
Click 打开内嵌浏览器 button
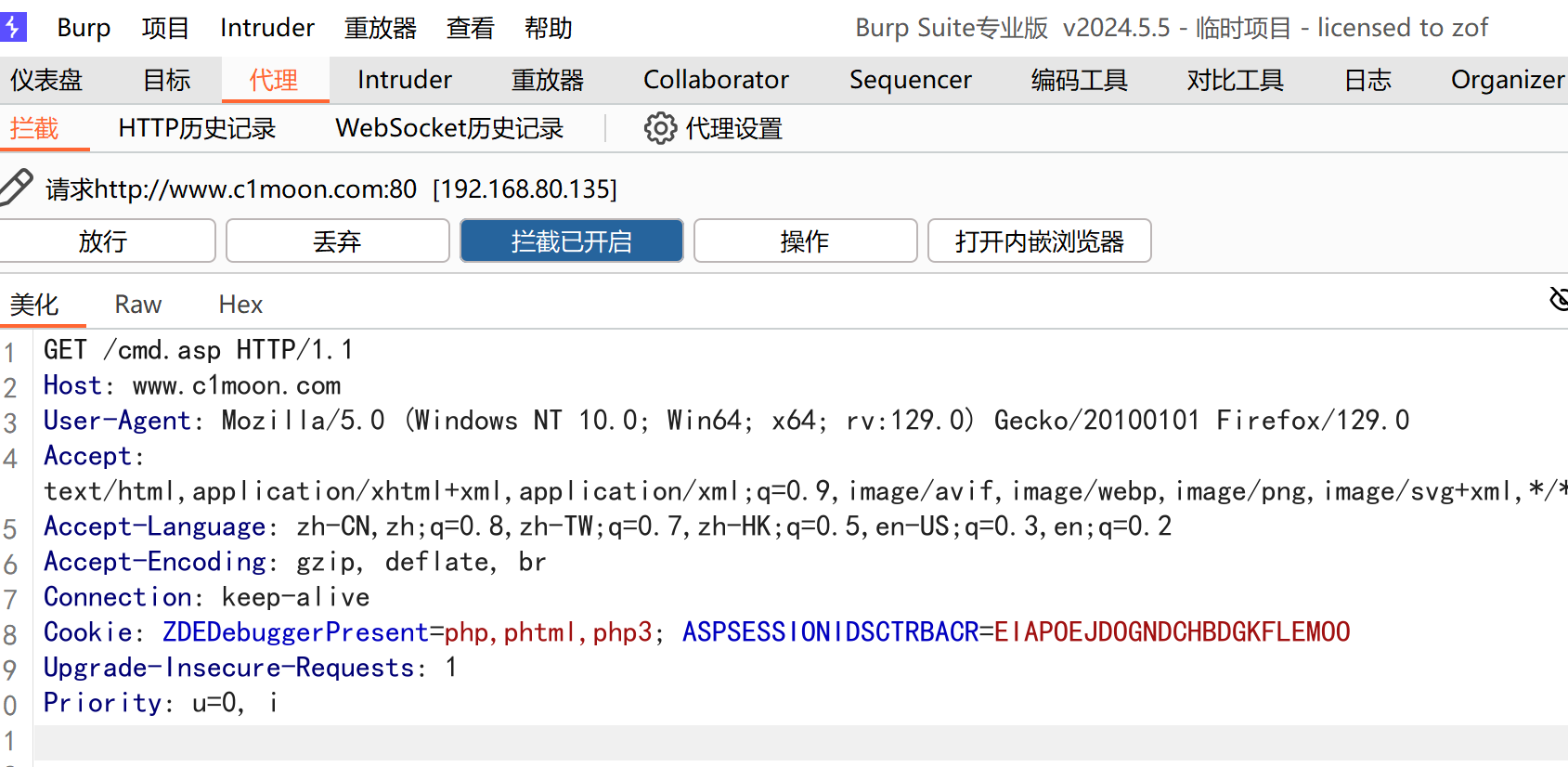coord(1039,241)
